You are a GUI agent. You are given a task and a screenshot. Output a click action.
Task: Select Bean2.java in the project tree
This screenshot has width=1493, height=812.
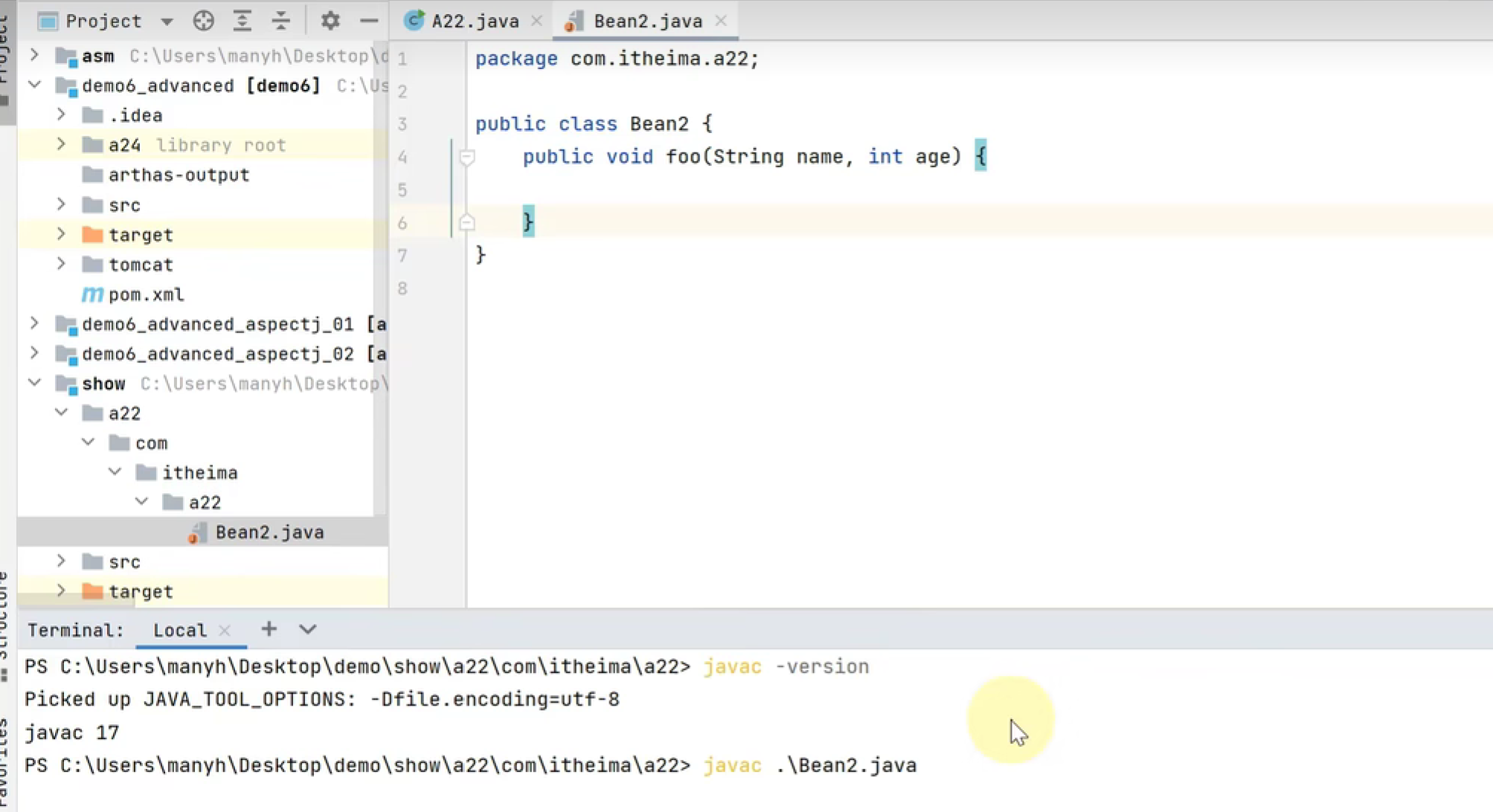coord(269,532)
